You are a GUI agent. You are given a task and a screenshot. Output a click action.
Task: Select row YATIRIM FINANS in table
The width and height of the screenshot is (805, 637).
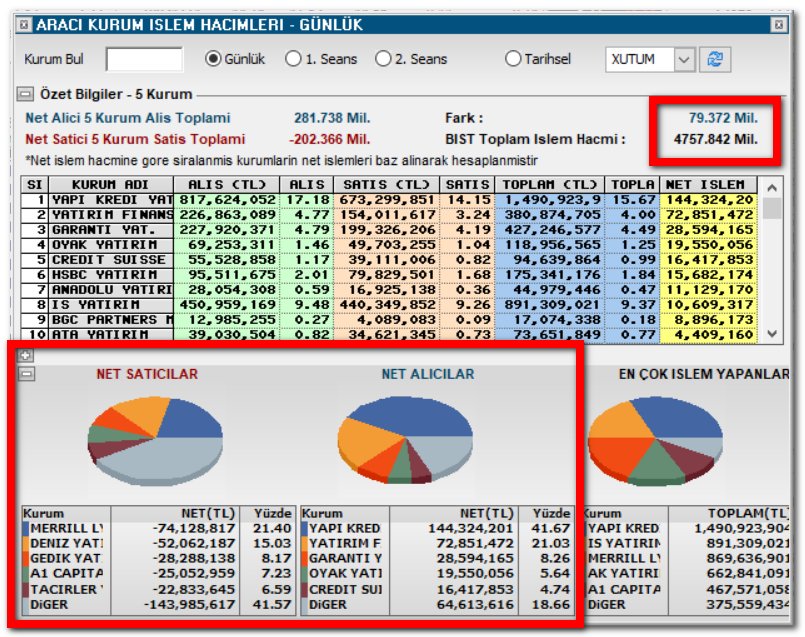389,215
